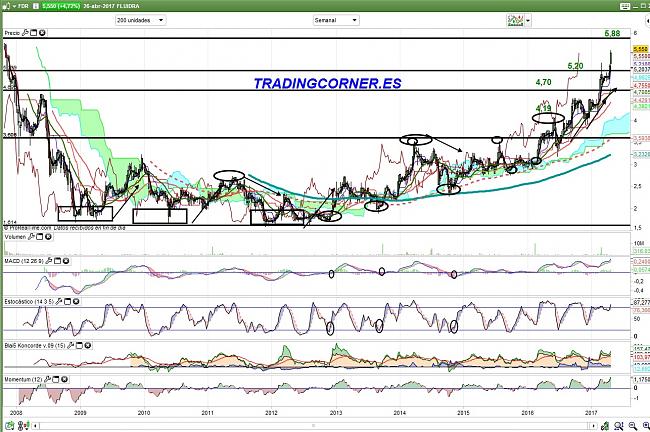The width and height of the screenshot is (650, 432).
Task: Click the Precio panel label
Action: (x=12, y=33)
